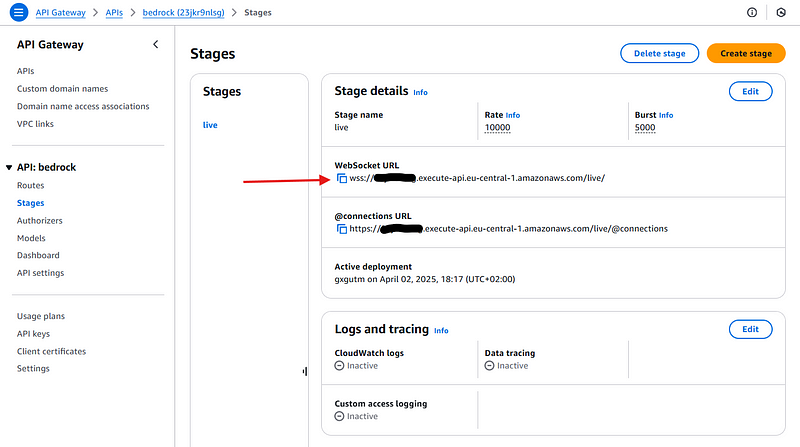Image resolution: width=800 pixels, height=447 pixels.
Task: Open Domain name access associations
Action: [83, 106]
